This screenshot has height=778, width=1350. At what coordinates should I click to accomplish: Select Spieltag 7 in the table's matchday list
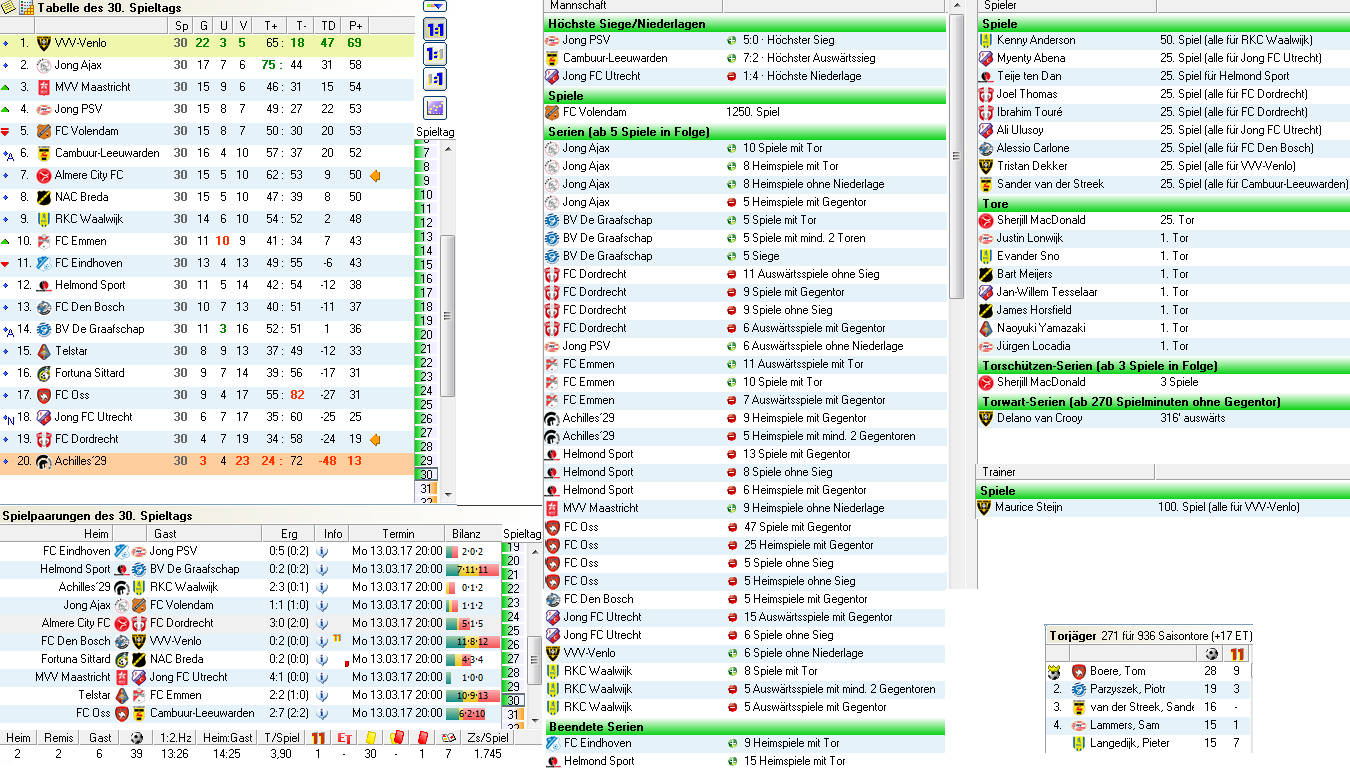coord(427,153)
